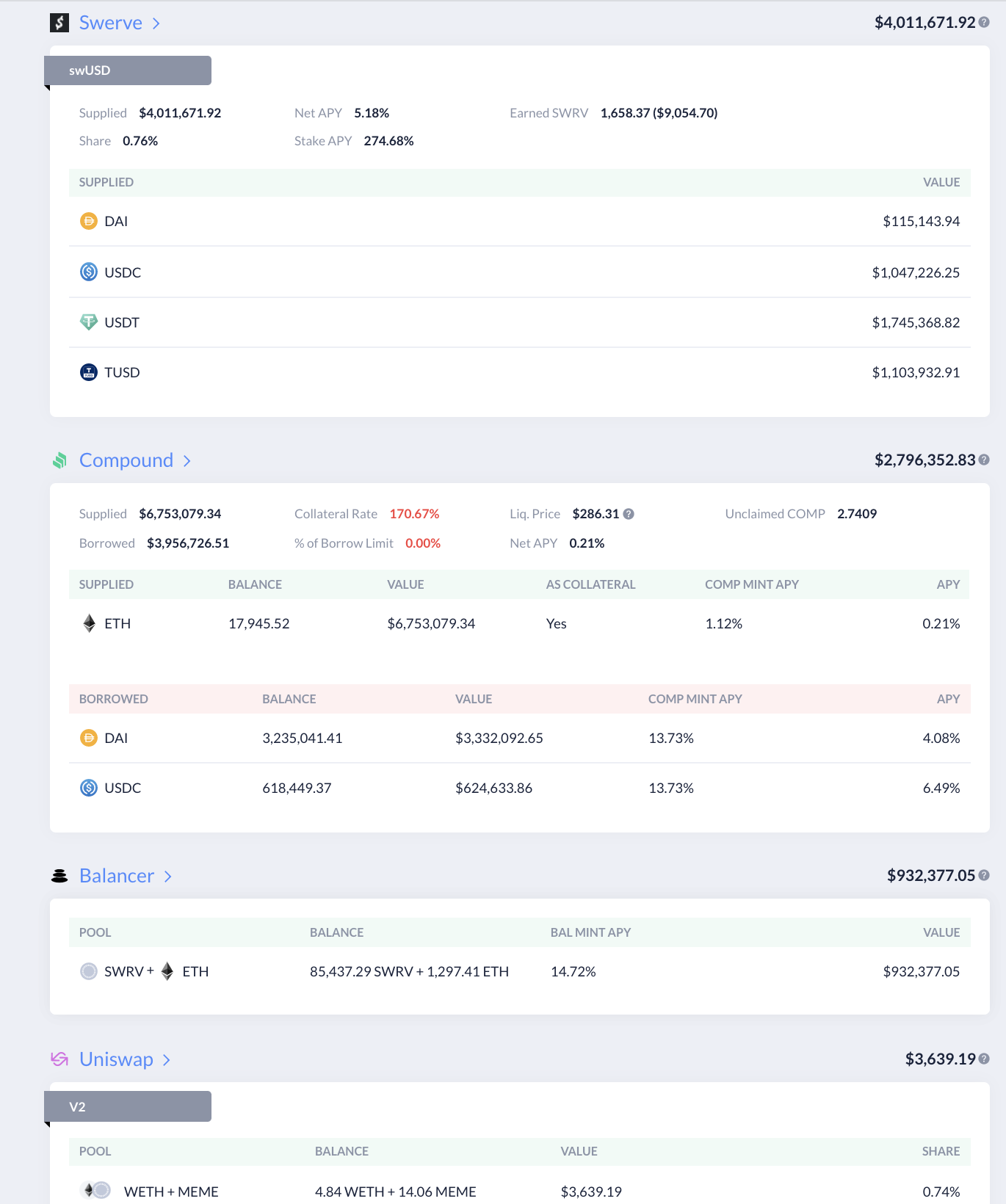The height and width of the screenshot is (1204, 1006).
Task: Click the Uniswap pink logo icon
Action: pos(59,1059)
